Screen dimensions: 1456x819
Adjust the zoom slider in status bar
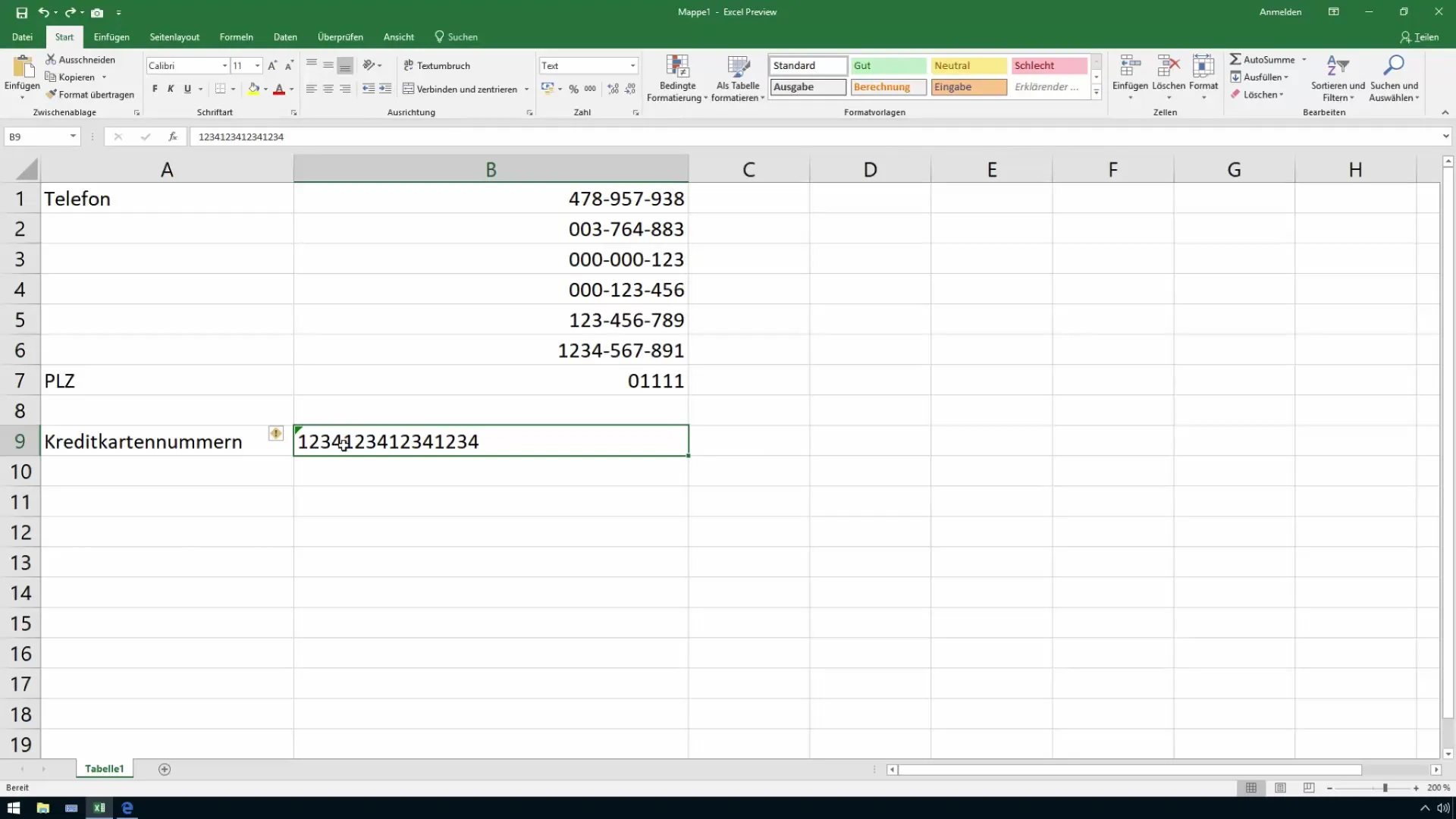[x=1385, y=788]
